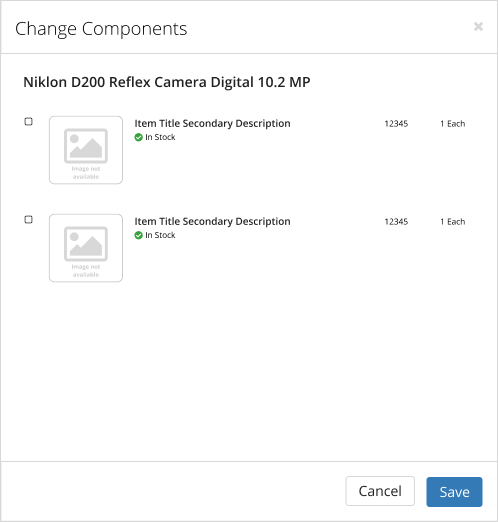The height and width of the screenshot is (522, 498).
Task: Click the first item's placeholder picture icon
Action: click(x=86, y=146)
